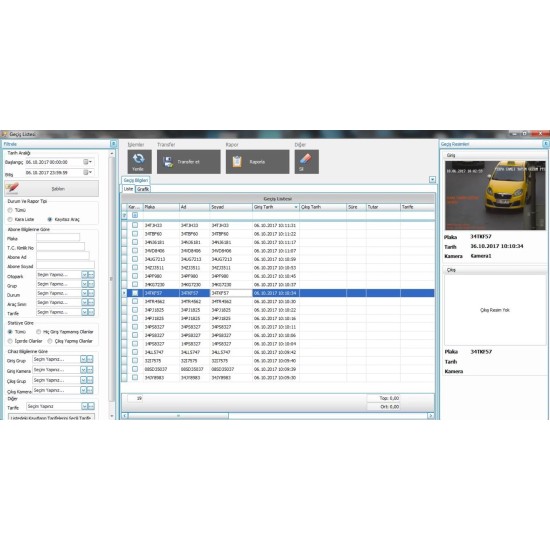Sort by the Soyad column header
The height and width of the screenshot is (550, 550).
click(231, 207)
